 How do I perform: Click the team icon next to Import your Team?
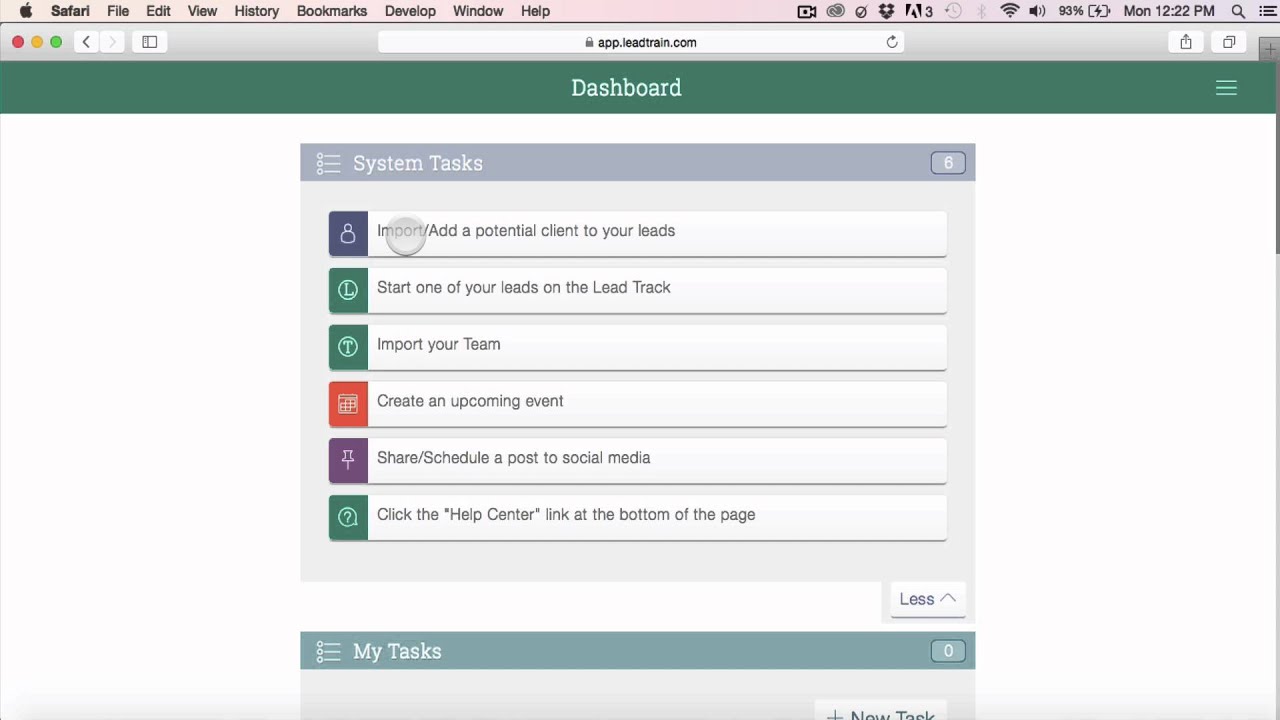click(x=348, y=347)
